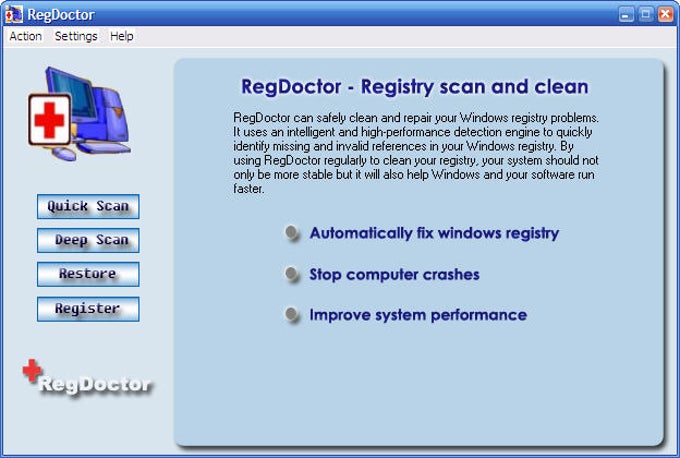Viewport: 680px width, 458px height.
Task: Run a Deep Scan
Action: 88,240
